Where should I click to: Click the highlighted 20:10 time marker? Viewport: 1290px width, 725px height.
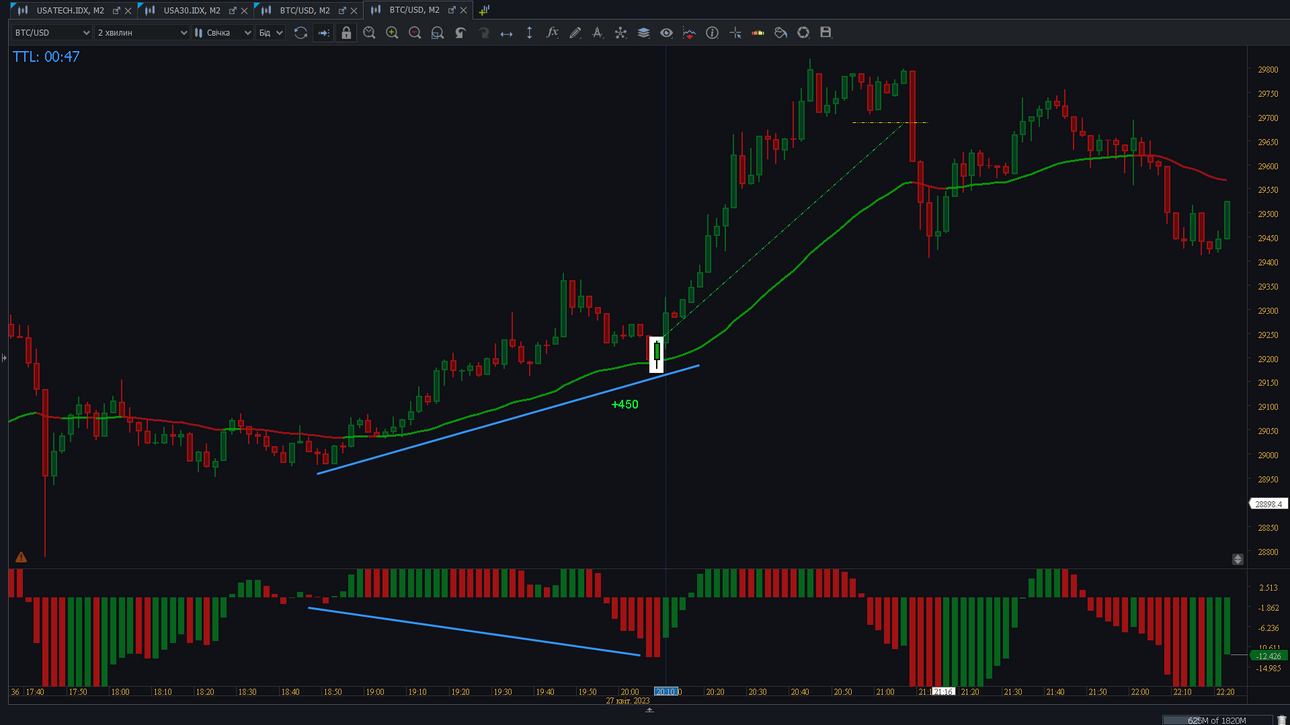click(667, 691)
